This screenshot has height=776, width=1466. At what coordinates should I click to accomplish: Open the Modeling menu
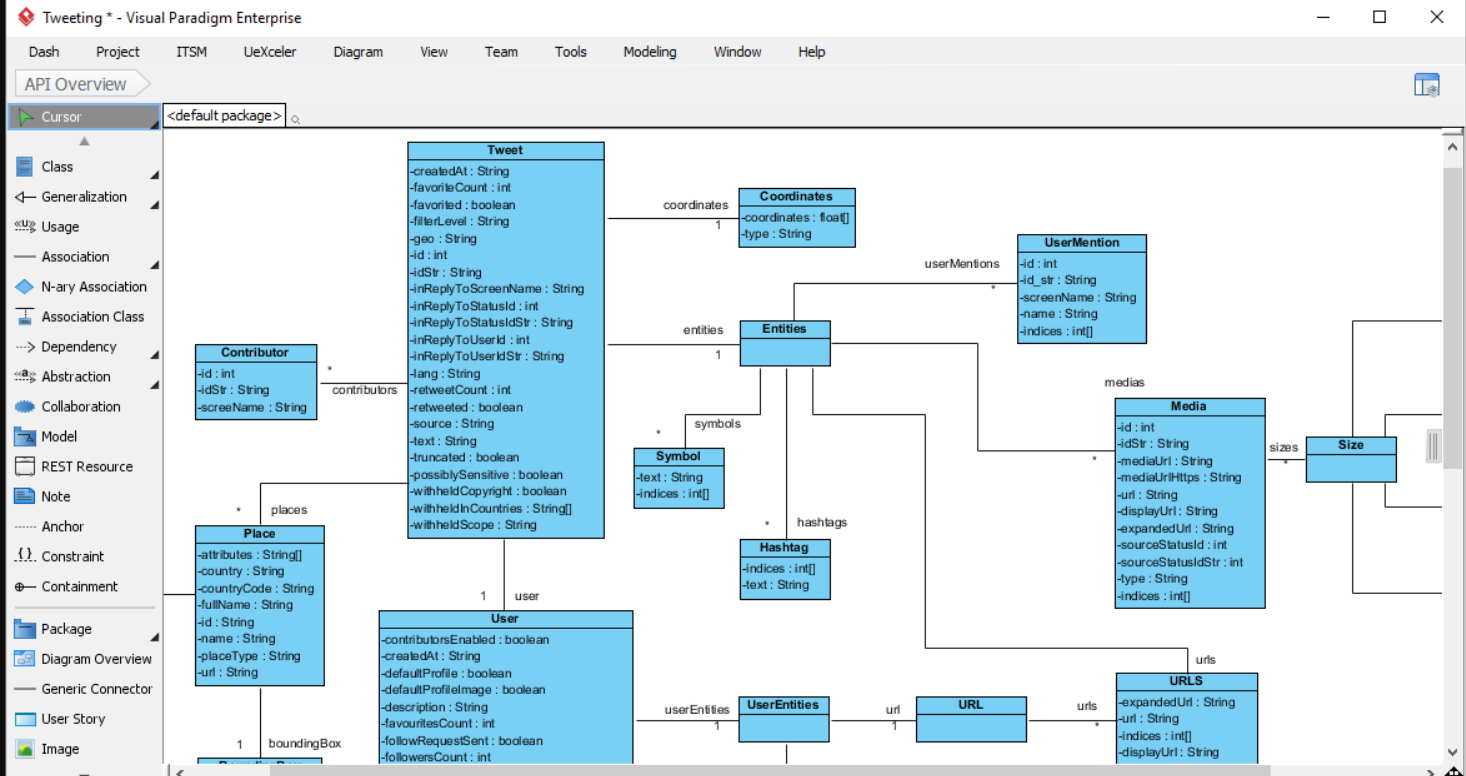click(x=650, y=52)
